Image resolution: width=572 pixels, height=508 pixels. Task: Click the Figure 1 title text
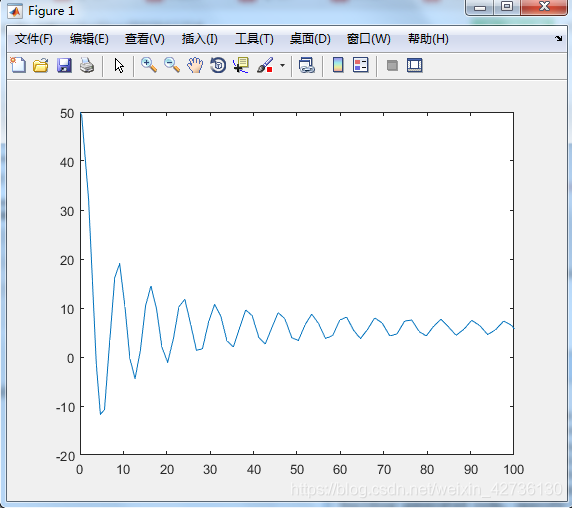(x=51, y=11)
